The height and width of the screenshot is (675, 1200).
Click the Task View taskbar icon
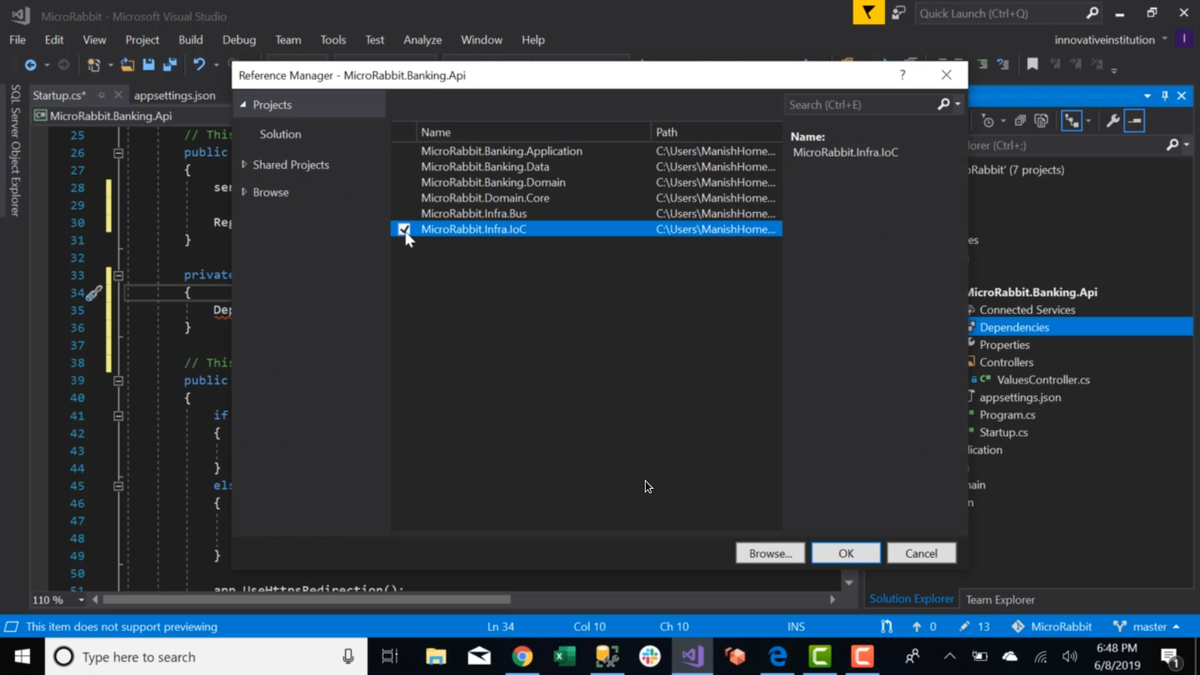[x=390, y=656]
